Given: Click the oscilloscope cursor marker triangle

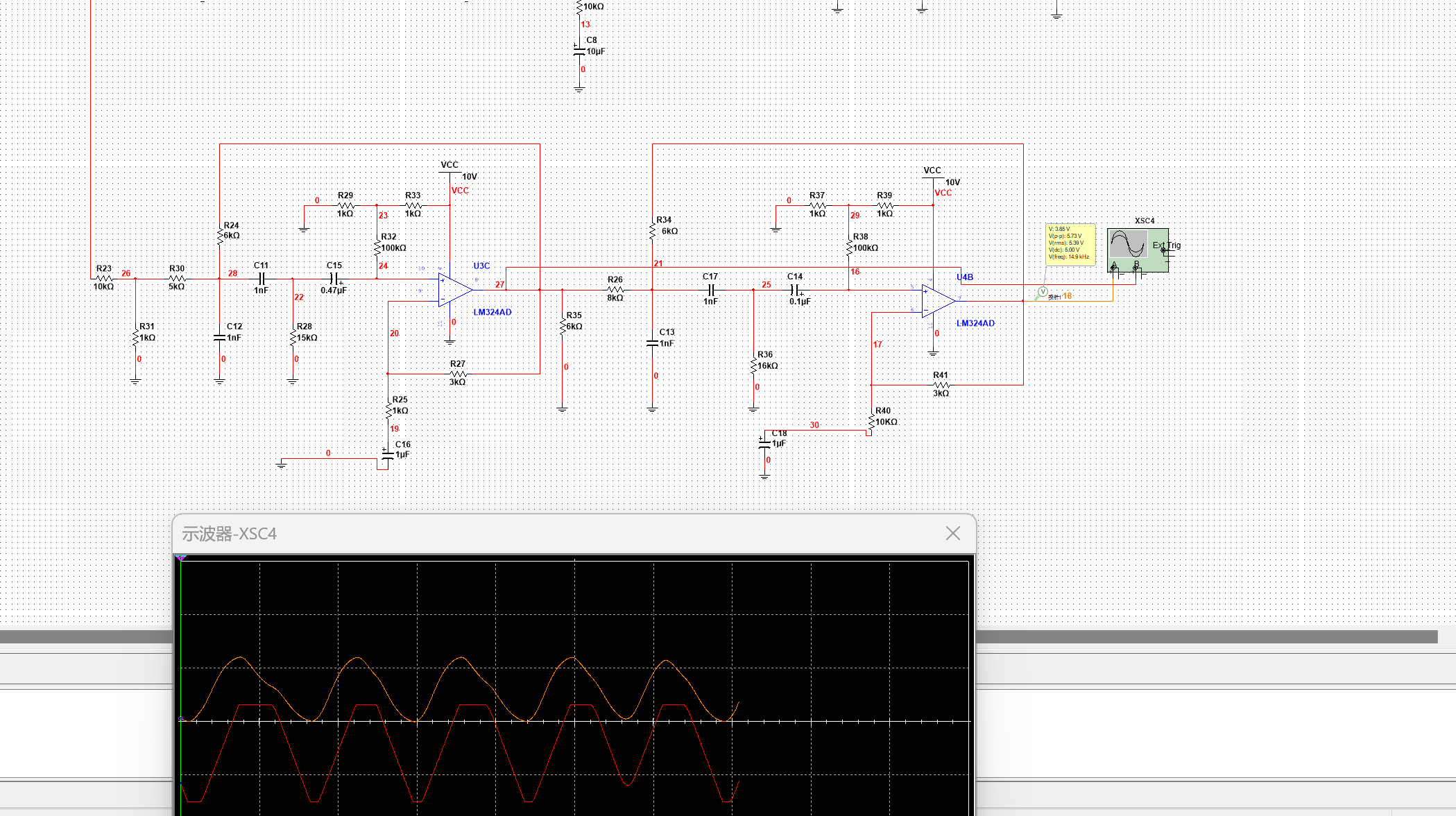Looking at the screenshot, I should (x=181, y=557).
